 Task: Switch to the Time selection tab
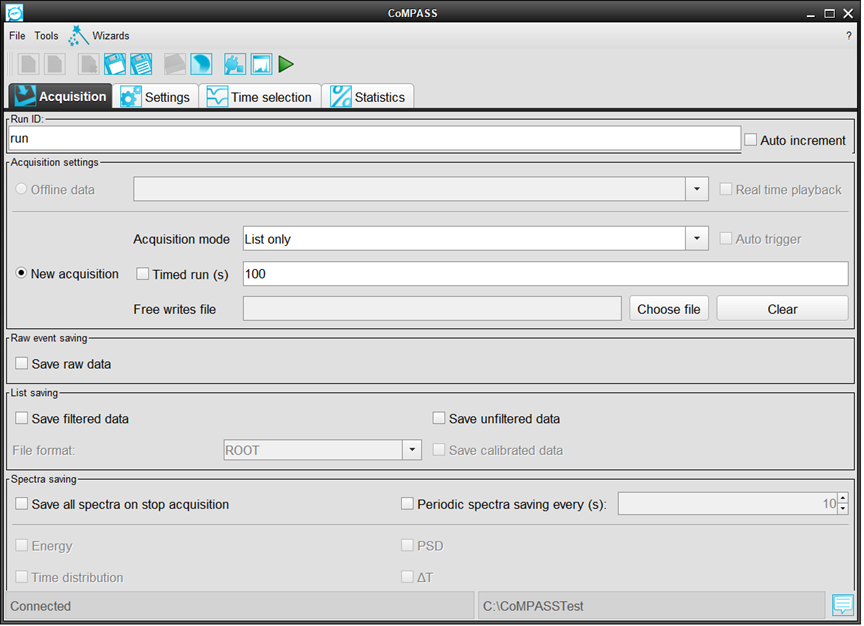[x=260, y=97]
